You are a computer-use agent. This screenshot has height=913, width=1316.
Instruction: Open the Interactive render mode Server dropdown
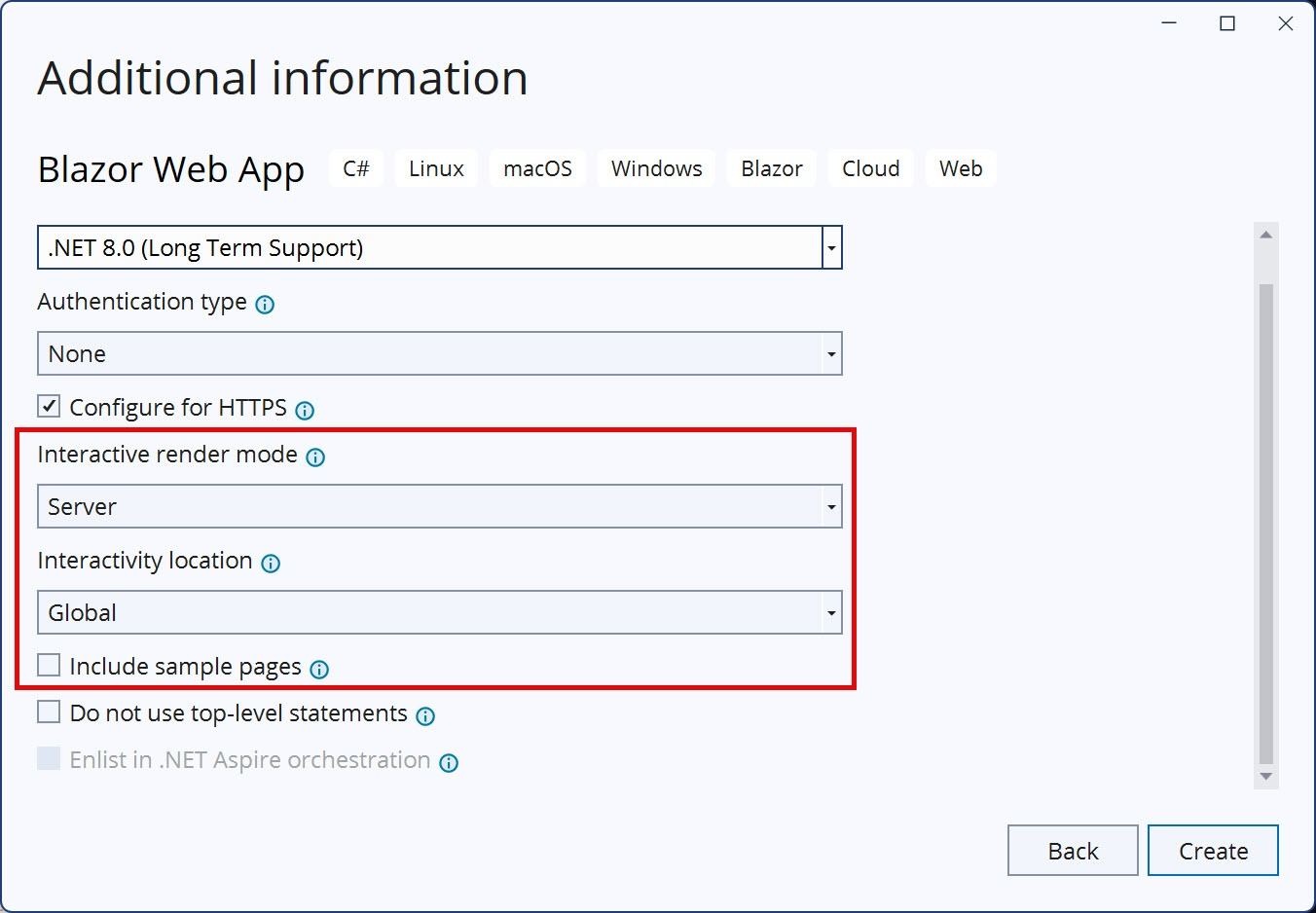(x=440, y=506)
